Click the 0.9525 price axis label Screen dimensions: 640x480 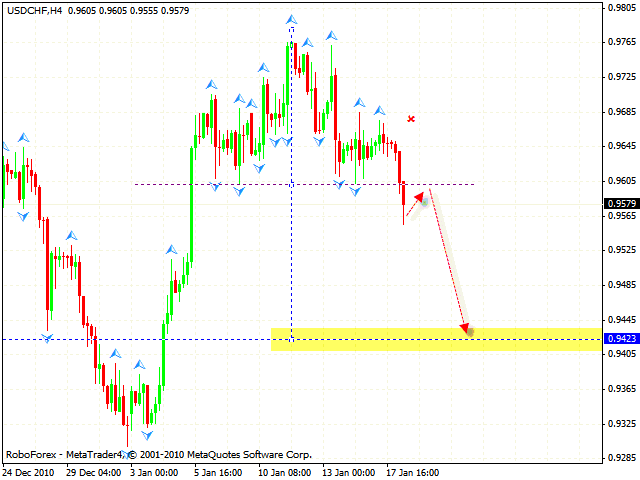click(x=622, y=249)
